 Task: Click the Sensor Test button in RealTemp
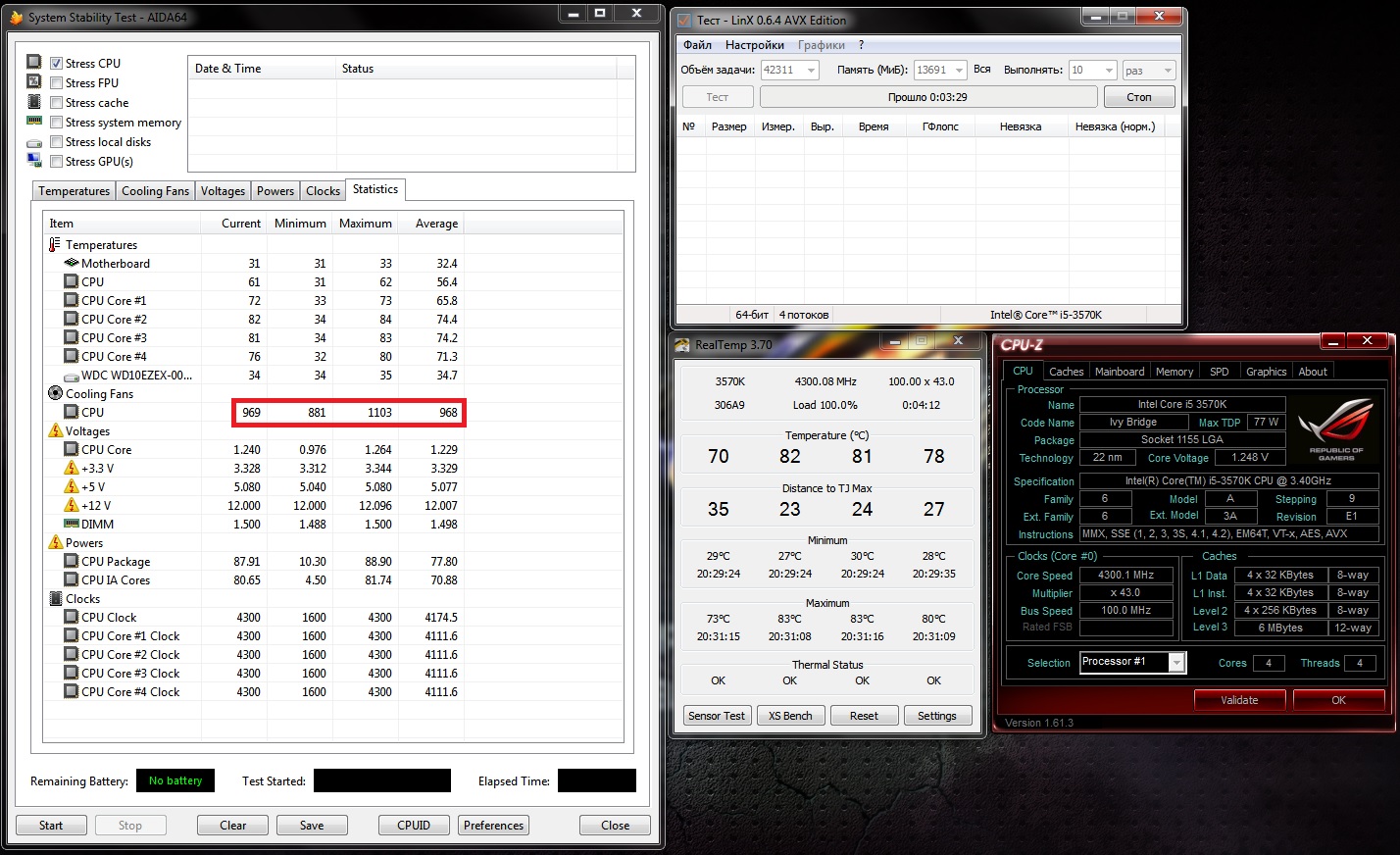[717, 716]
